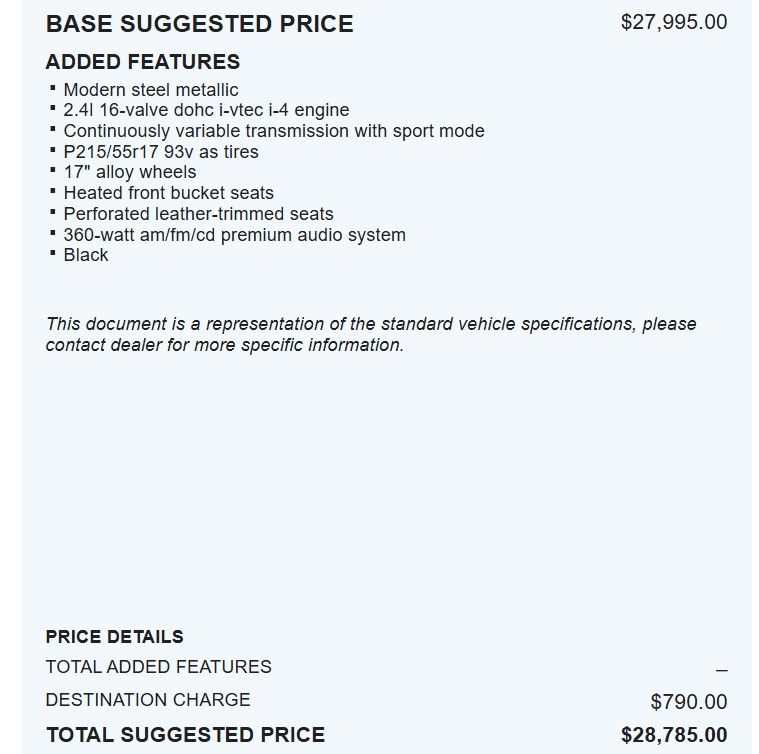This screenshot has width=759, height=754.
Task: Click the 2.4l 16-valve engine feature line
Action: point(206,110)
